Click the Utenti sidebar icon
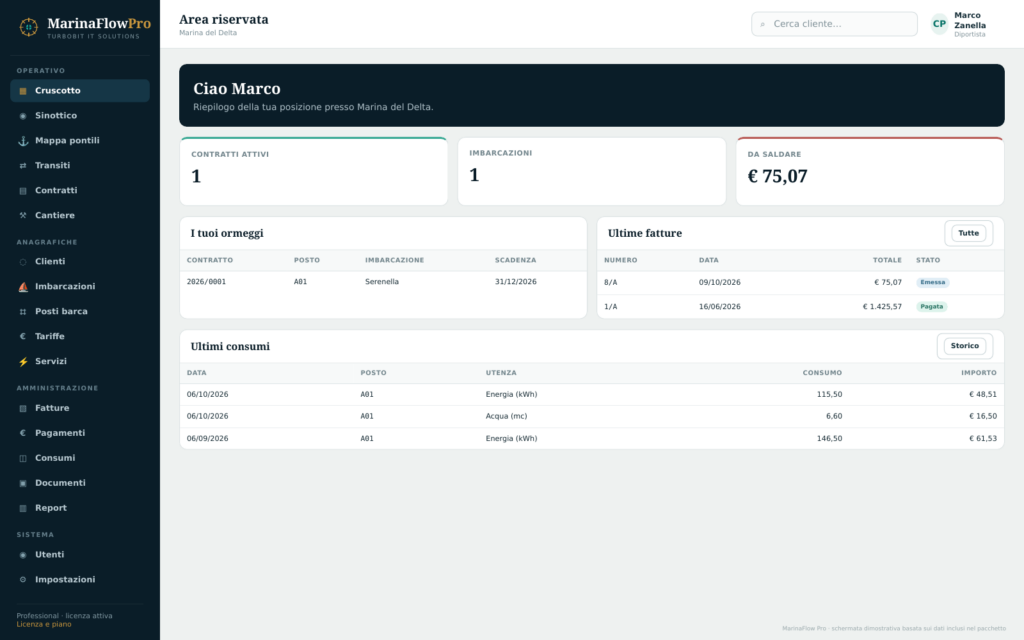Screen dimensions: 1024x640 tap(23, 554)
